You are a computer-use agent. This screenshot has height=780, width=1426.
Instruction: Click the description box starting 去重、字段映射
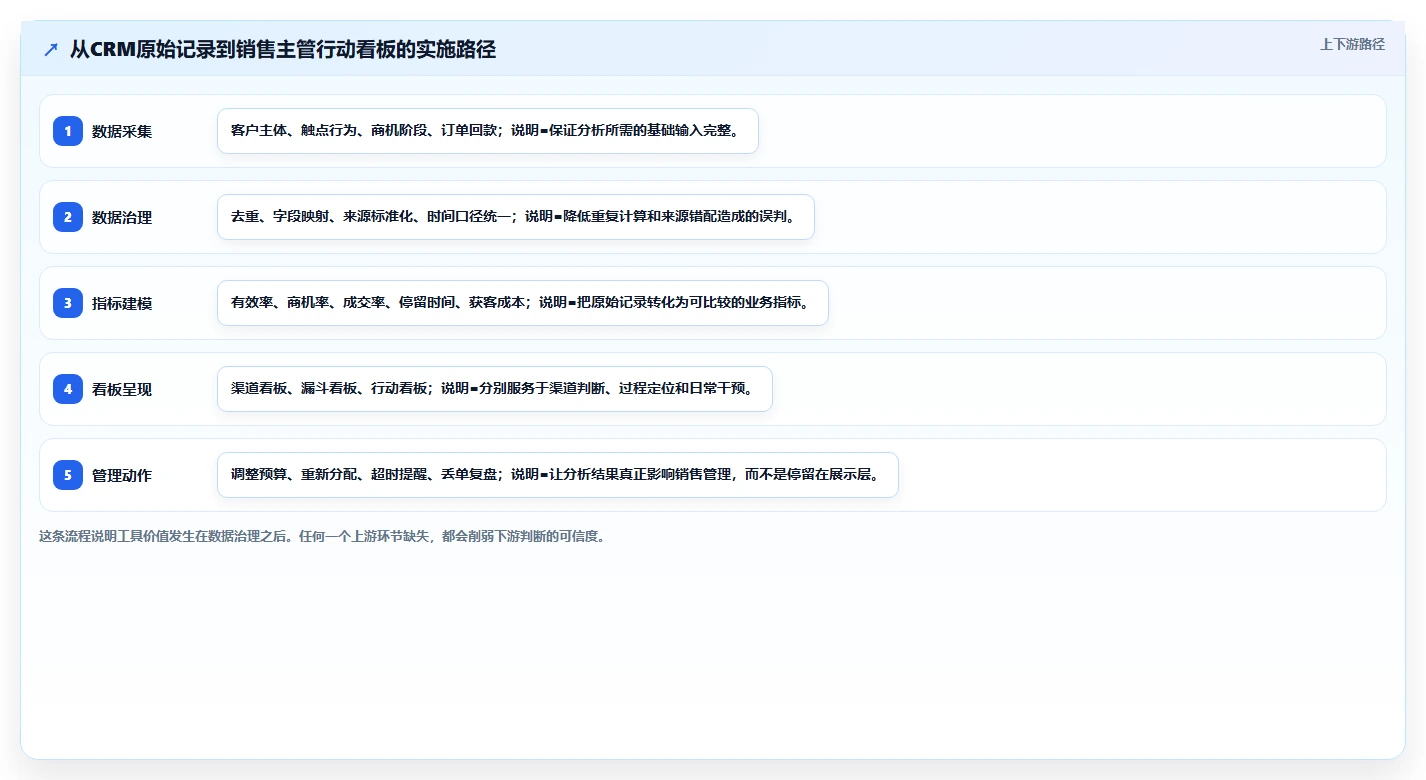pos(516,217)
